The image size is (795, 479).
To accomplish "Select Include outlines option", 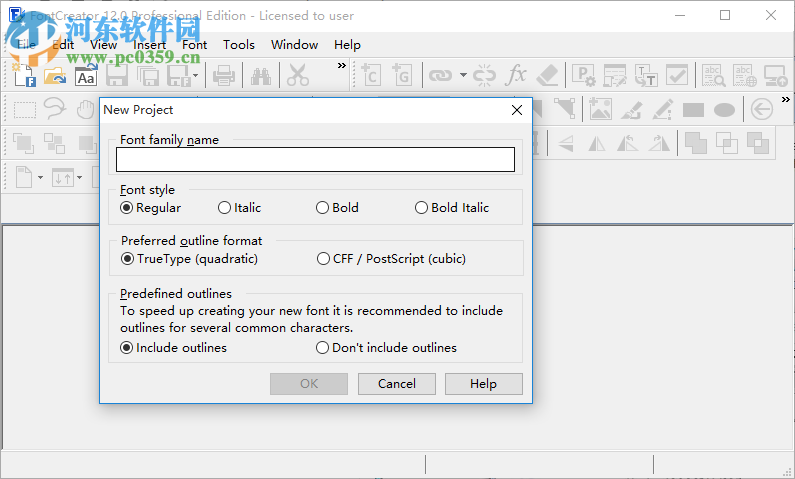I will click(x=173, y=348).
